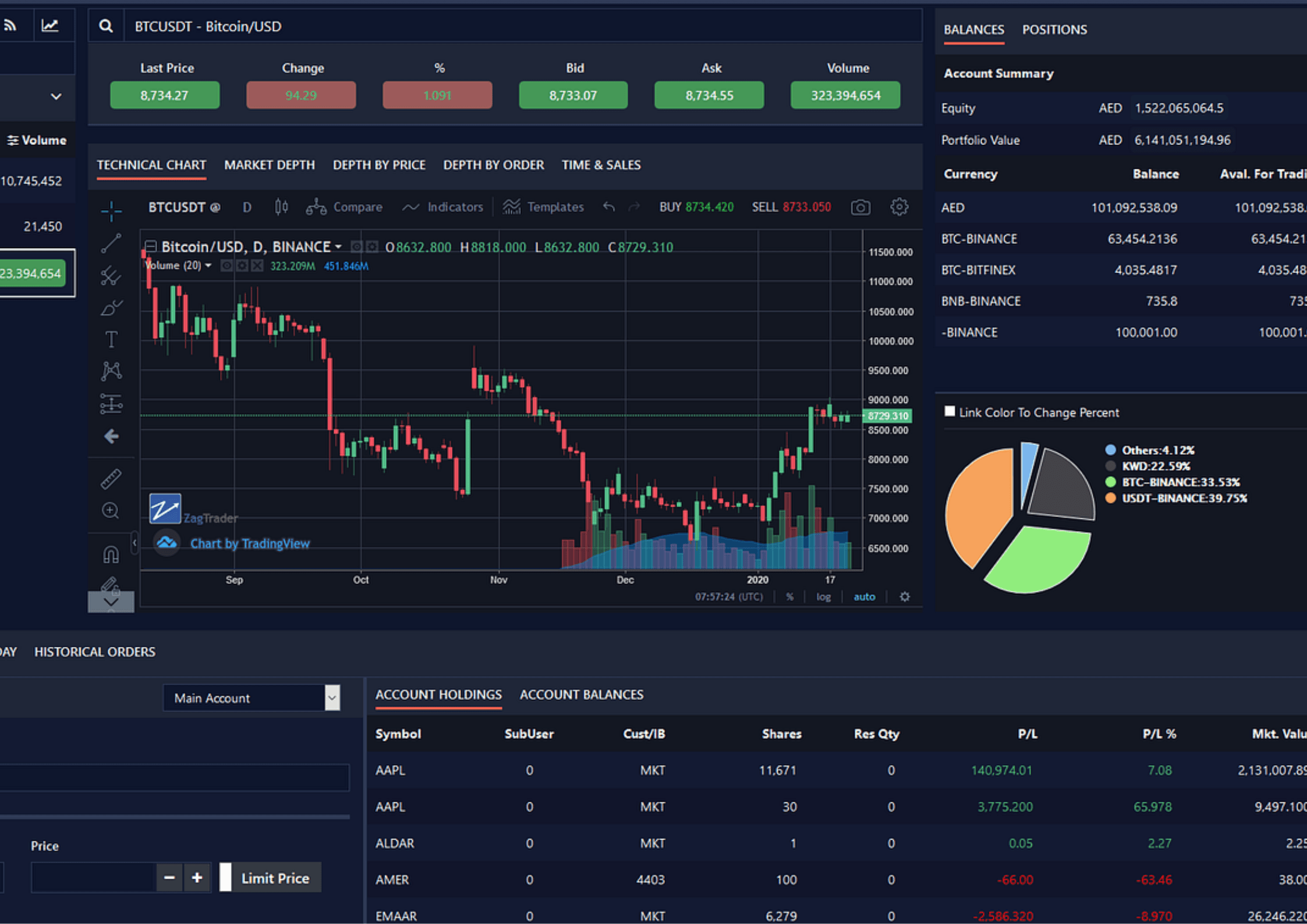
Task: Hide Volume indicator via eye icon
Action: click(226, 266)
